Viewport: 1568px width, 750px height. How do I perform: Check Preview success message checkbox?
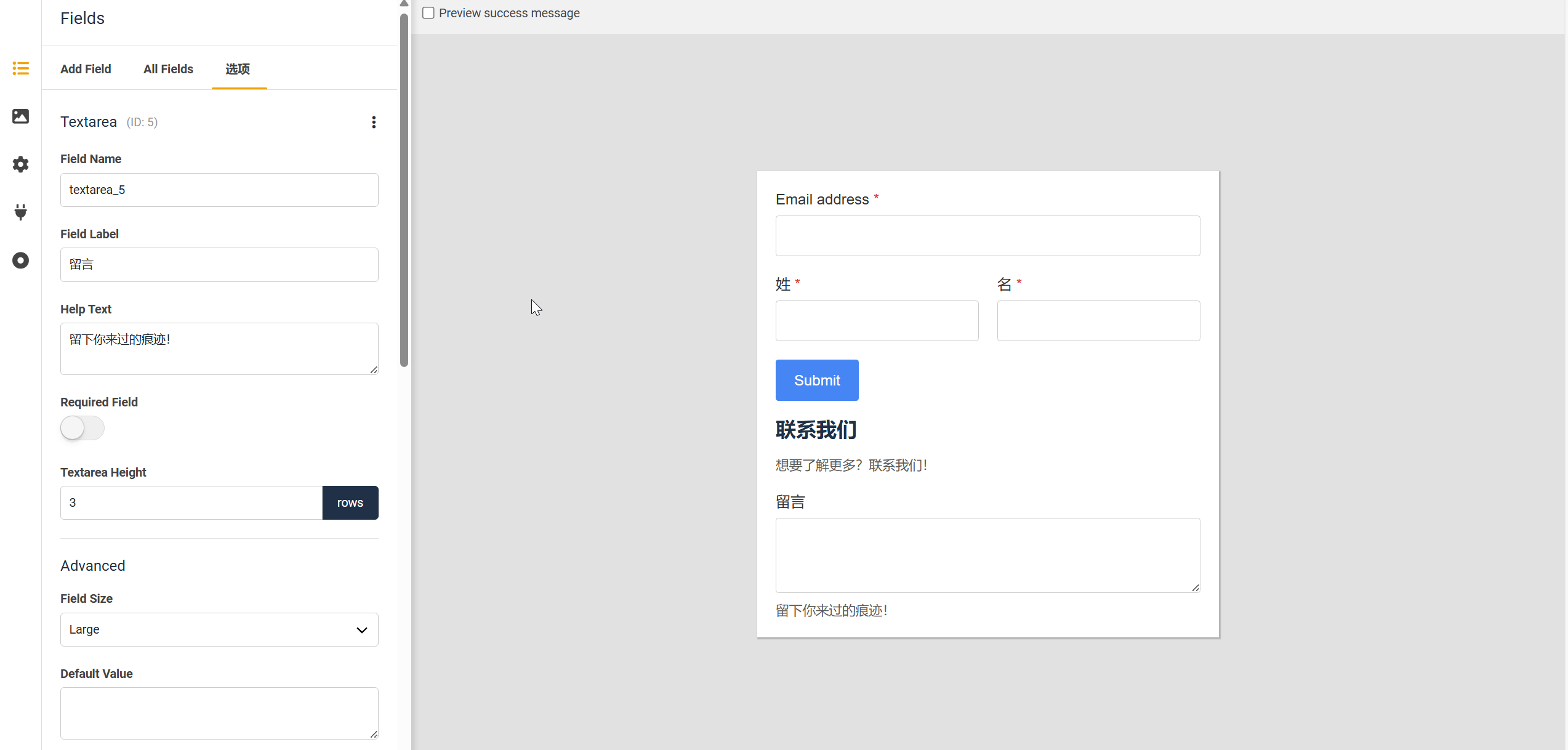pyautogui.click(x=428, y=13)
